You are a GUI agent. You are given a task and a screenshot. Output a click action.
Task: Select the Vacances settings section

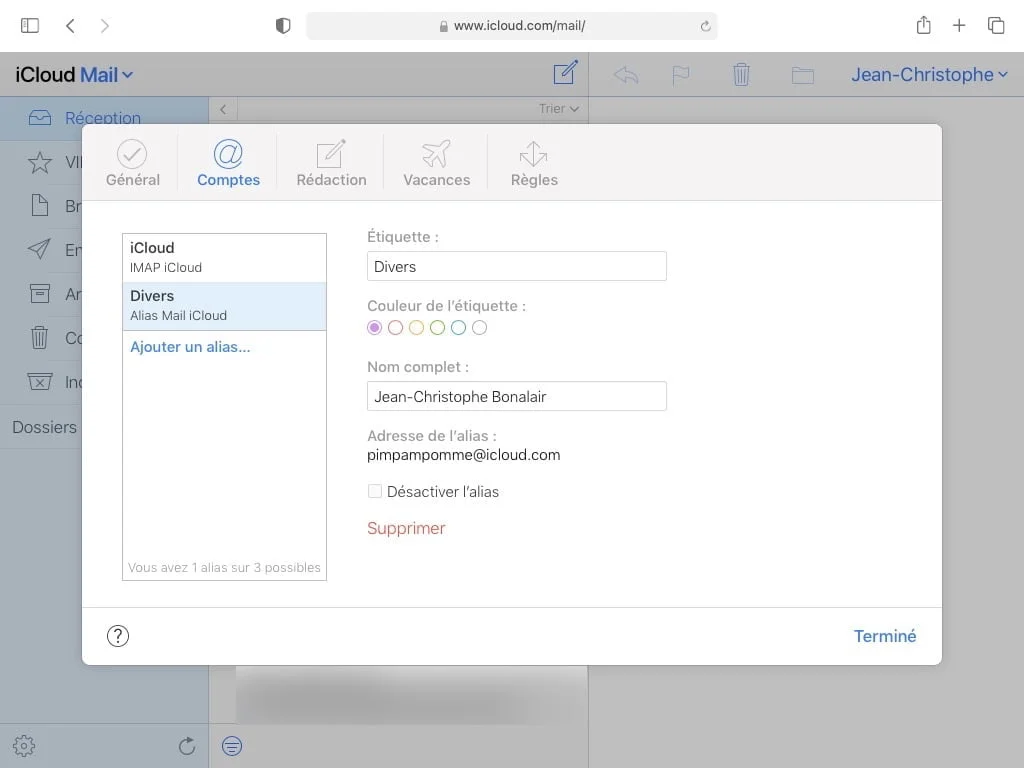tap(436, 162)
